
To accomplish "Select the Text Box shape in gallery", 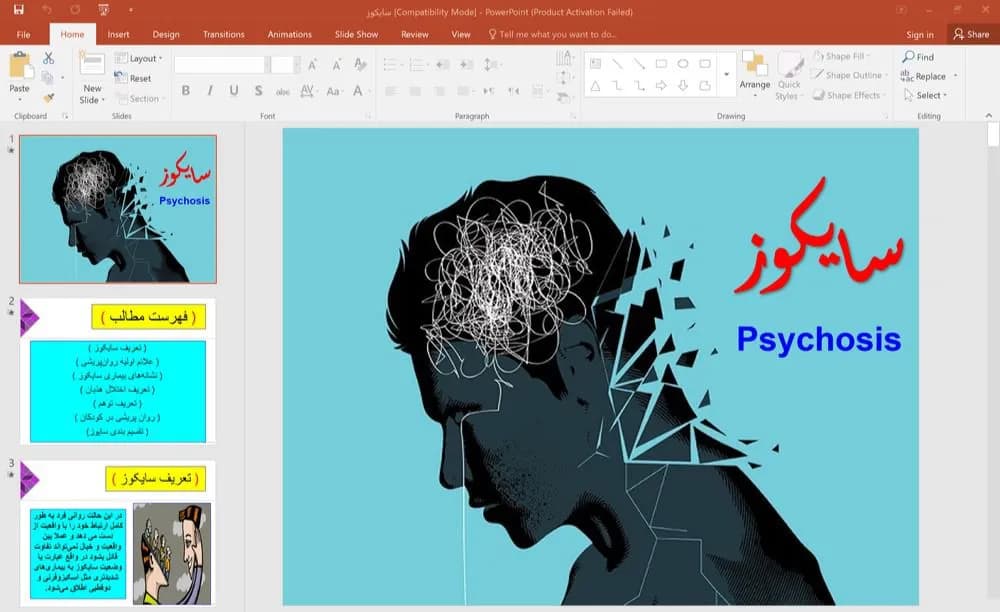I will point(596,64).
